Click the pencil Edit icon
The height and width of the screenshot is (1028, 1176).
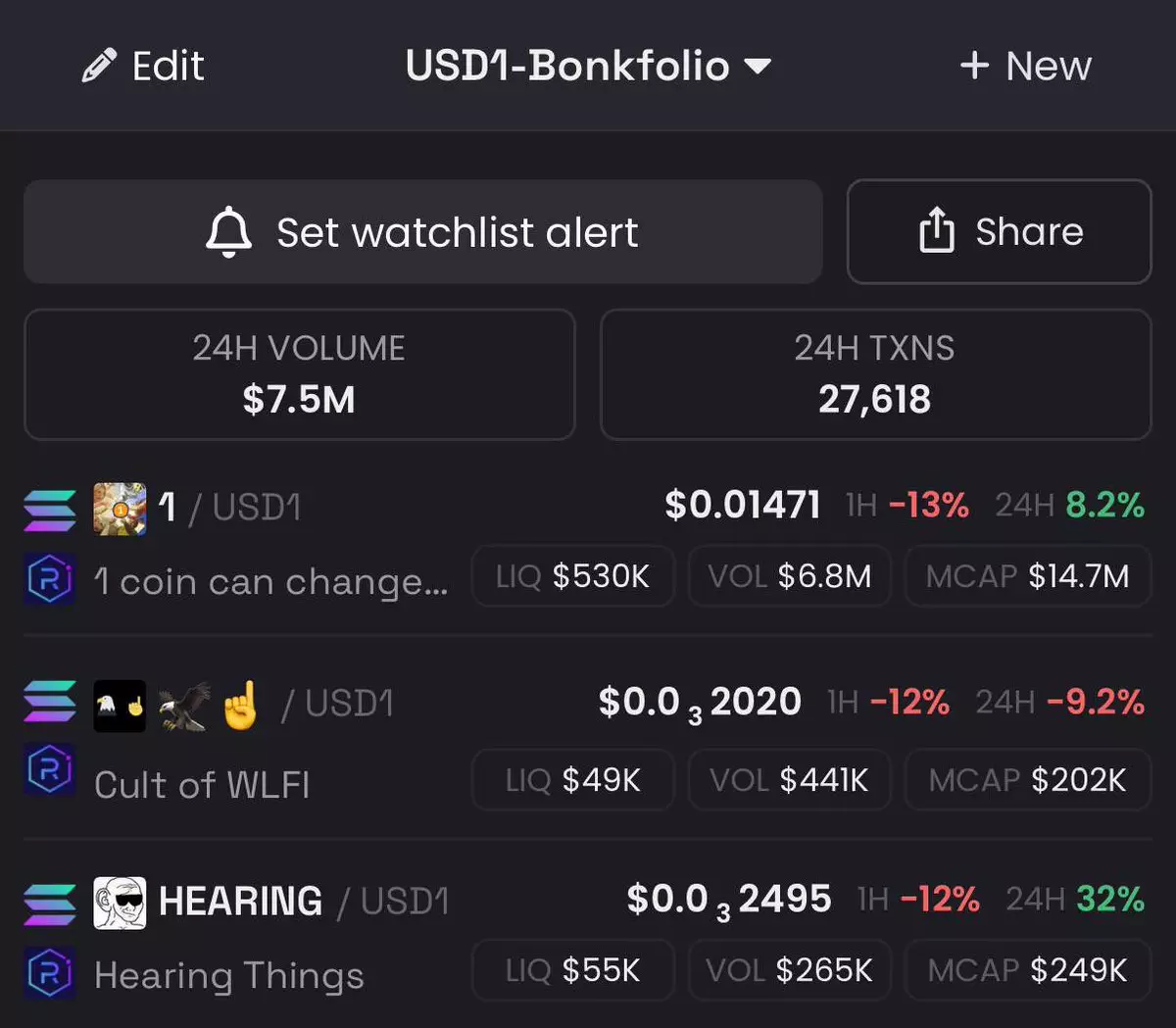[x=99, y=66]
